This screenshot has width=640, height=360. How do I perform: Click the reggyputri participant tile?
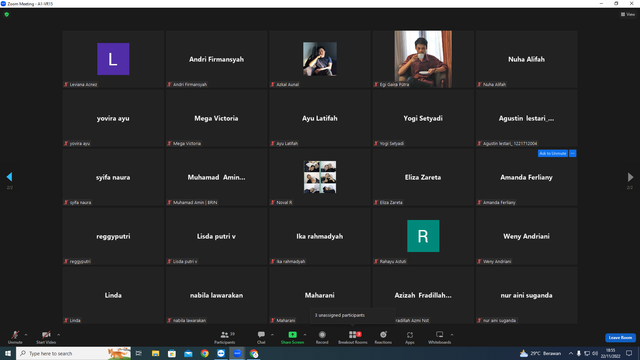click(113, 236)
